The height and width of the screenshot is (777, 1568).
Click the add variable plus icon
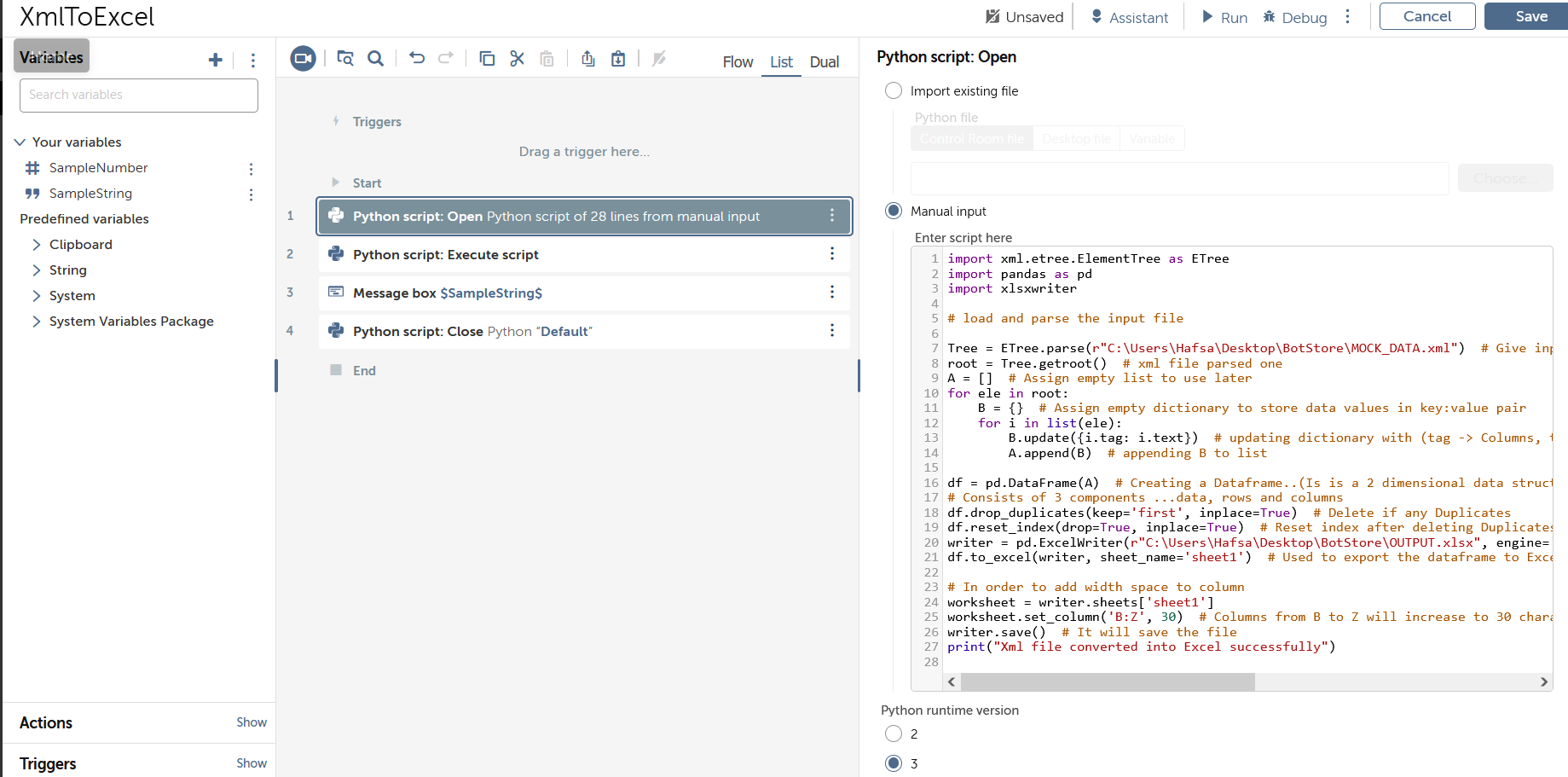point(215,60)
